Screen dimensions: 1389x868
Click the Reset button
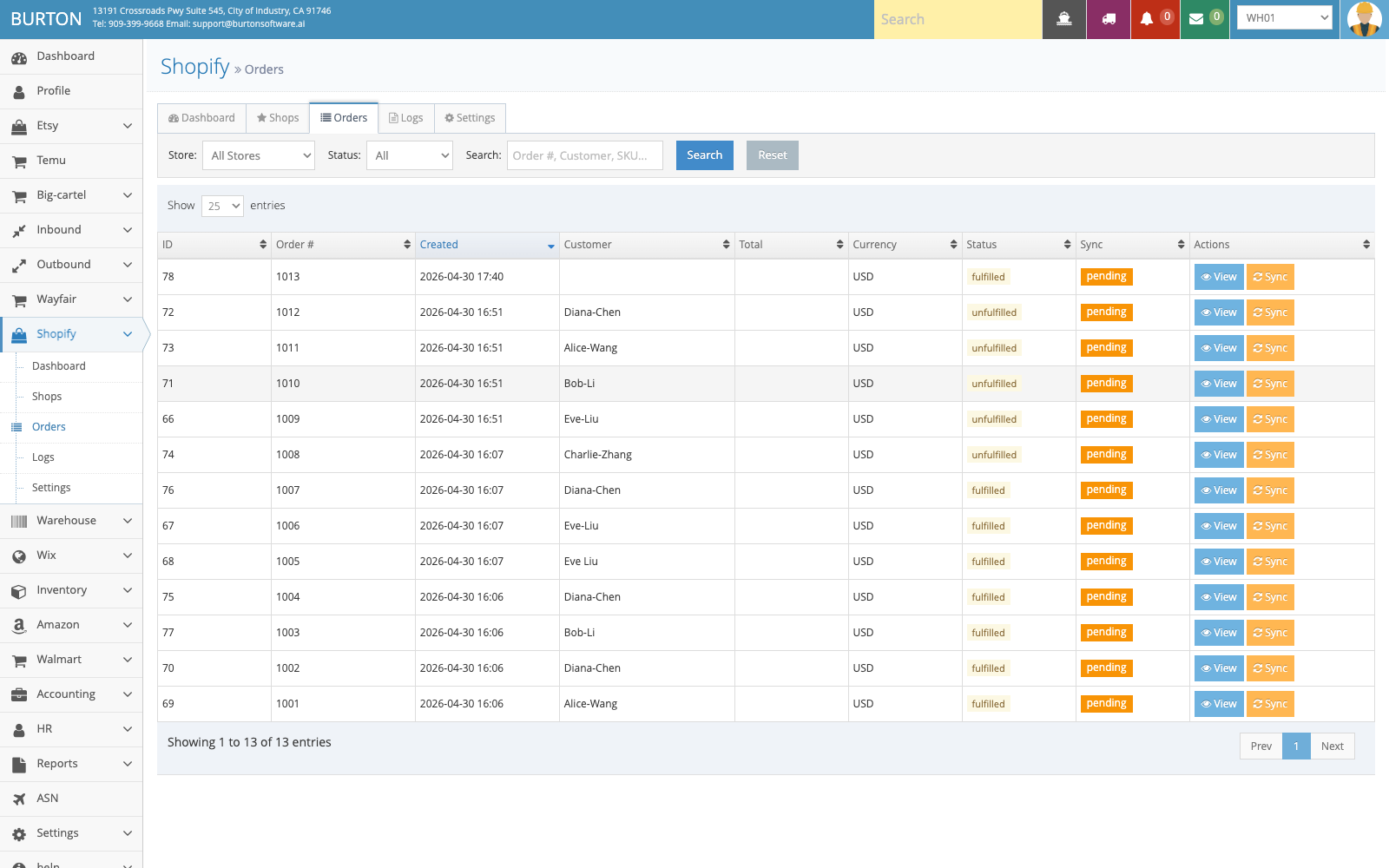pyautogui.click(x=773, y=155)
